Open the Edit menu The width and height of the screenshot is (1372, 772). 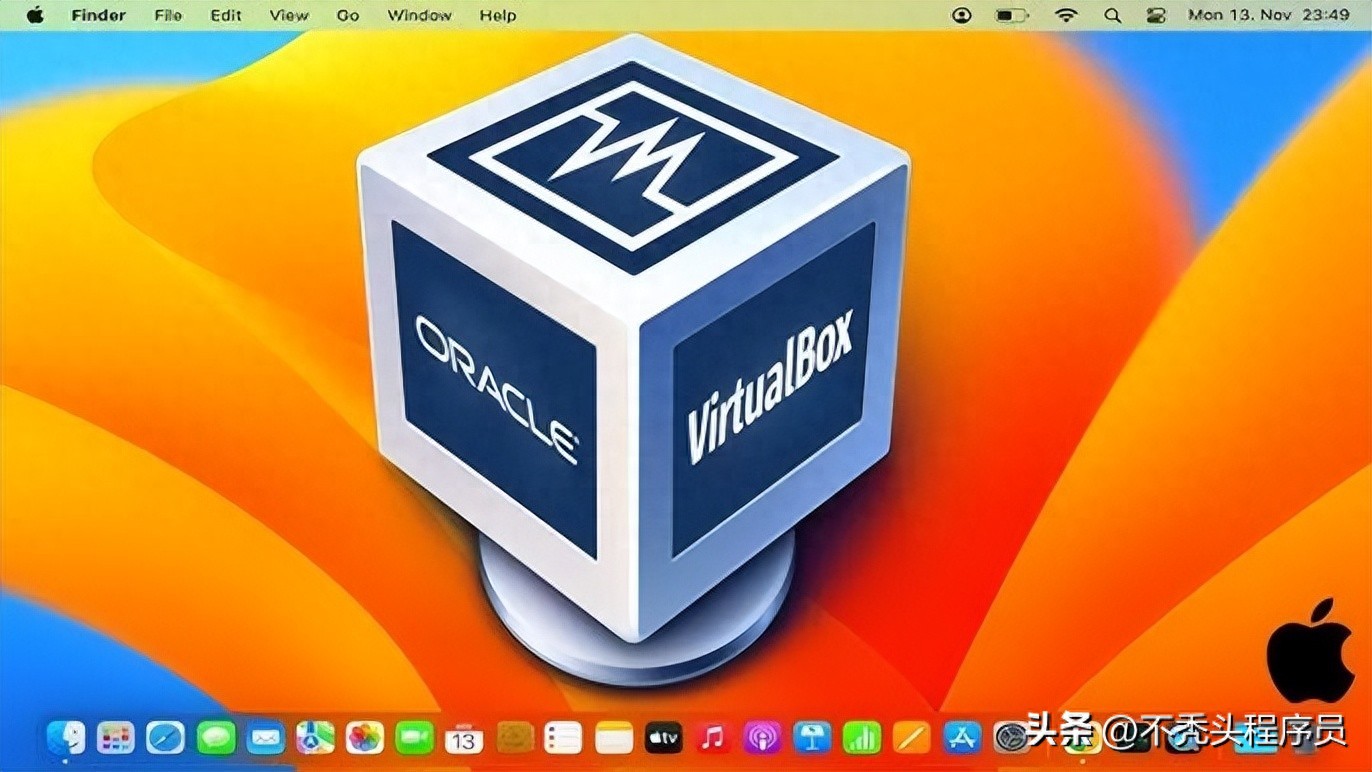pos(225,15)
